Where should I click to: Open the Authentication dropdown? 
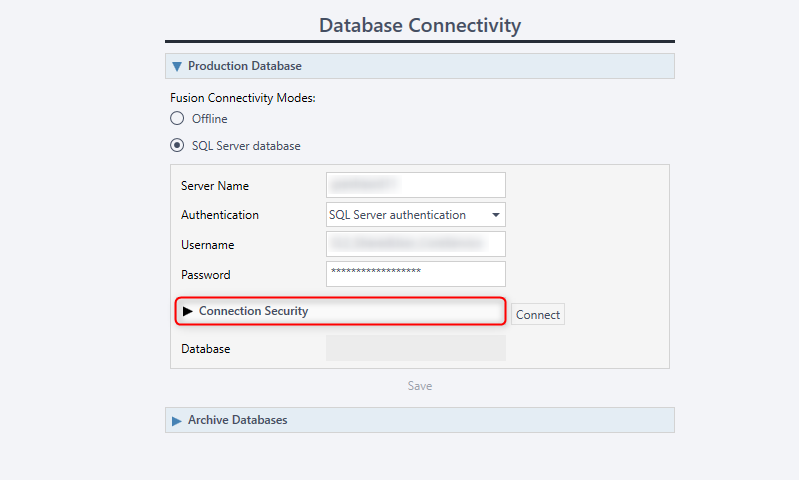coord(416,215)
